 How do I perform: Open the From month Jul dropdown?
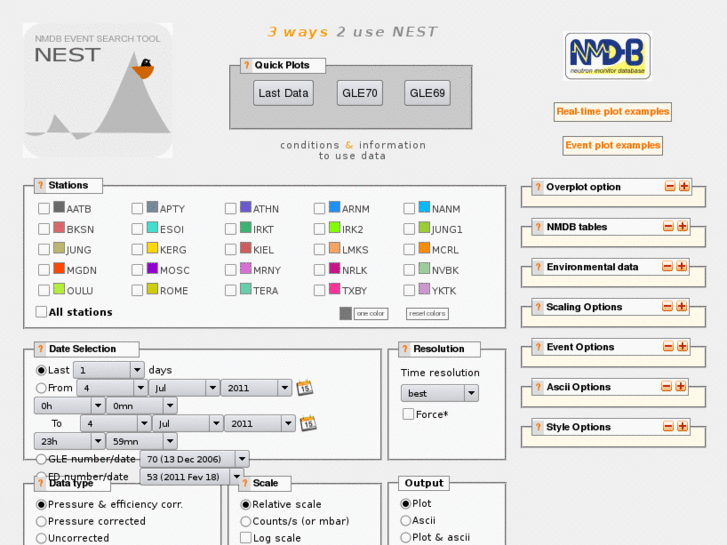point(184,388)
